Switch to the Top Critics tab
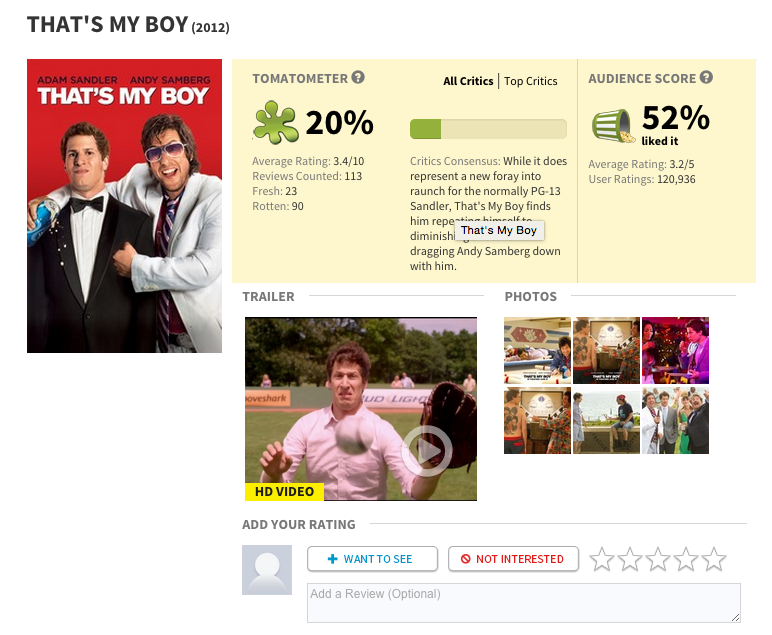Screen dimensions: 772x635 (530, 81)
